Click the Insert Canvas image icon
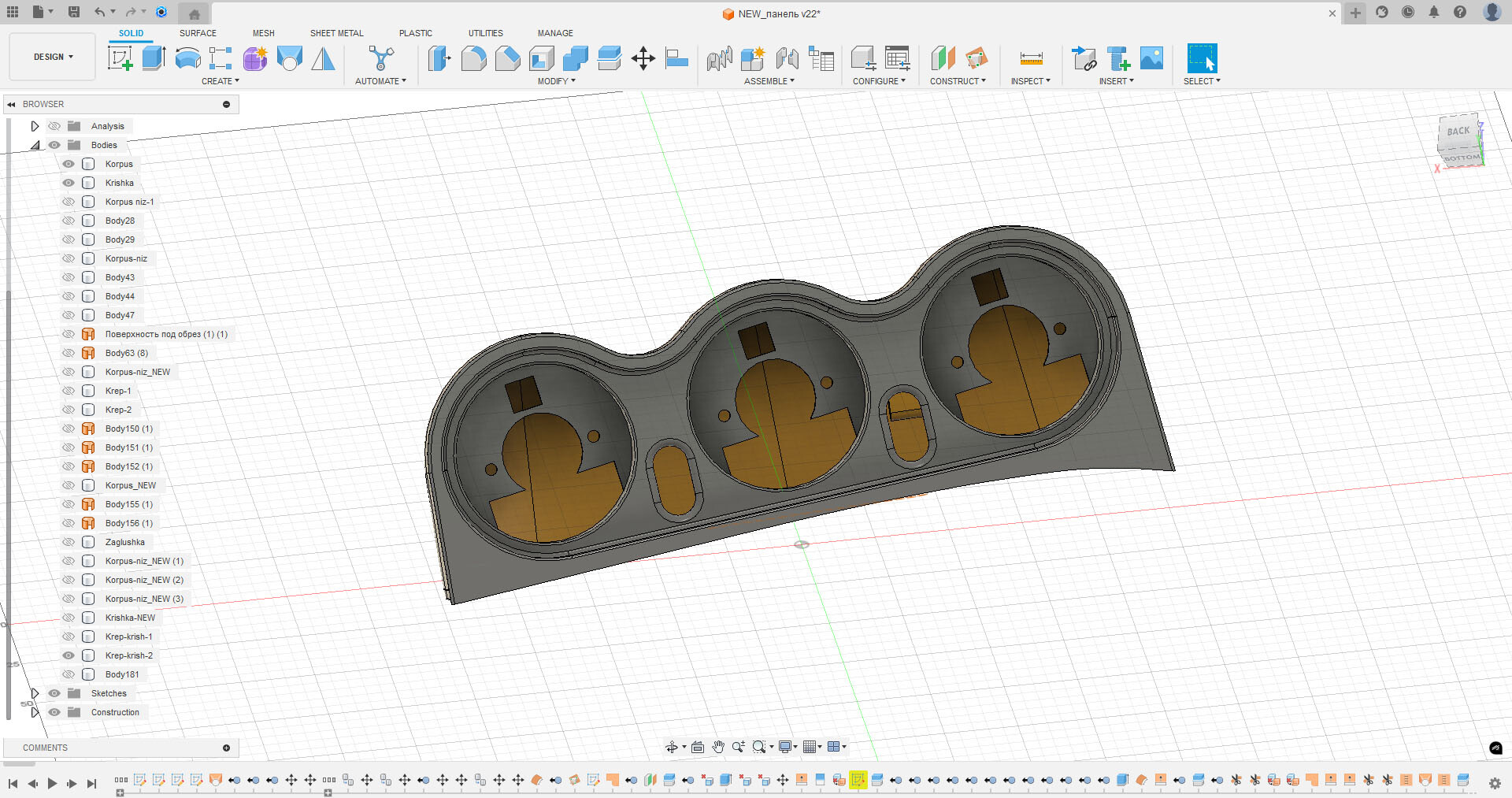This screenshot has width=1512, height=798. [x=1151, y=58]
